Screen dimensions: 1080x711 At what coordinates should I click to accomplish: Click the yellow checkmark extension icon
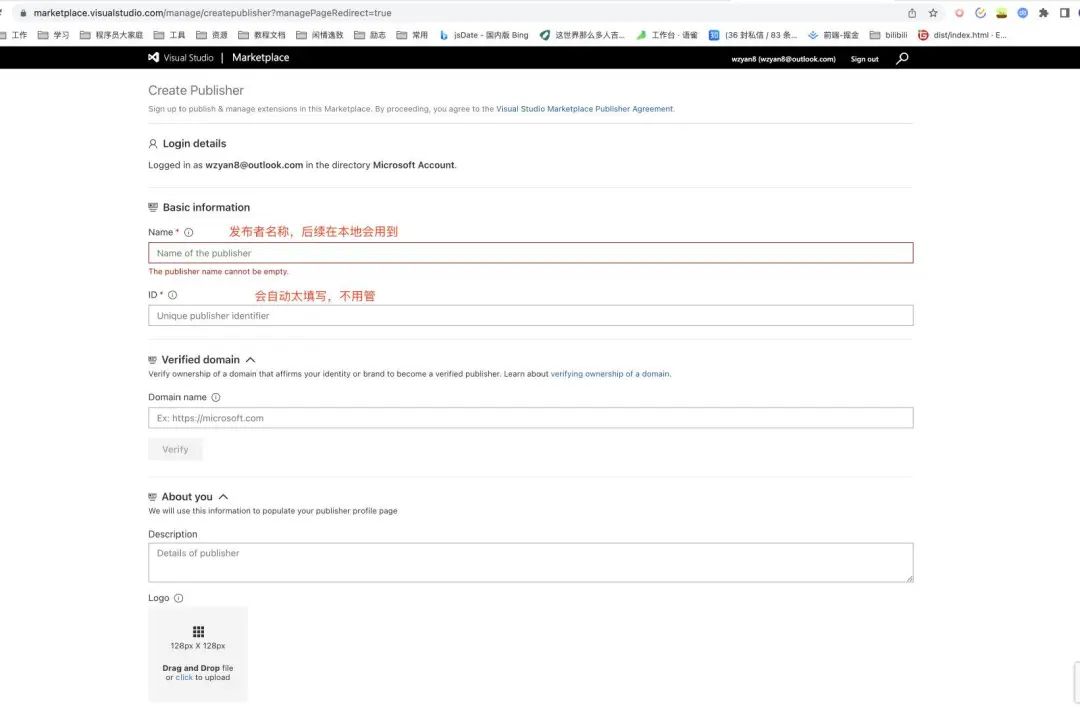(x=980, y=13)
